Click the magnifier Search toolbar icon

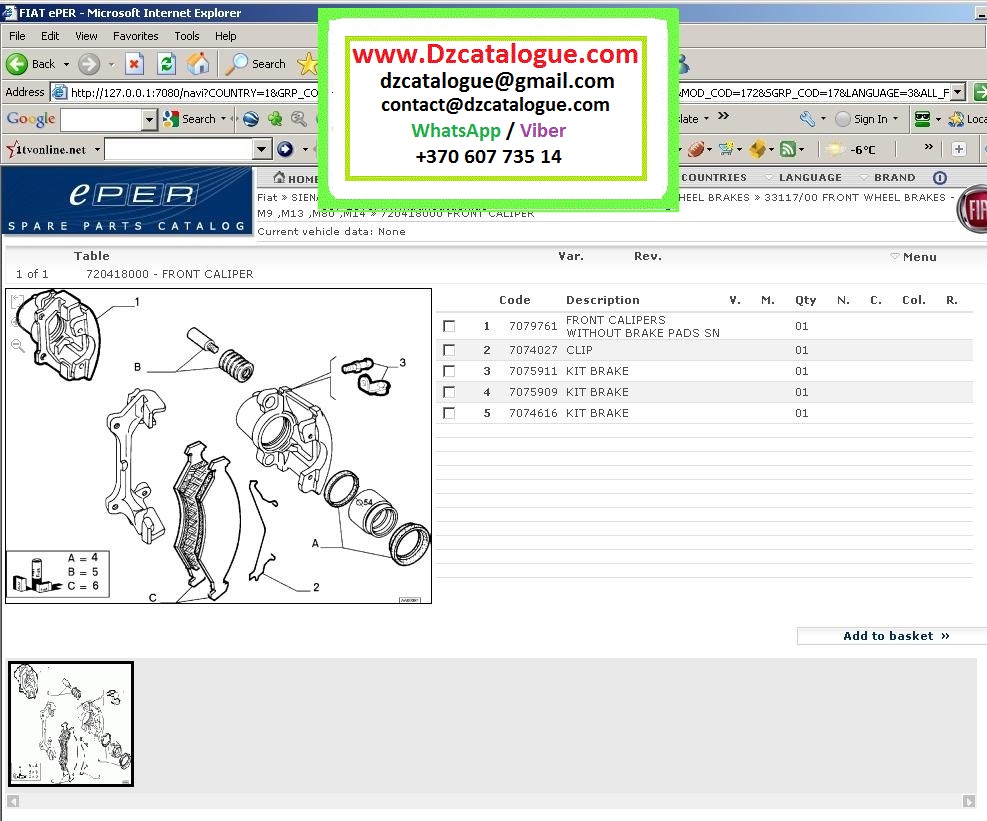237,64
